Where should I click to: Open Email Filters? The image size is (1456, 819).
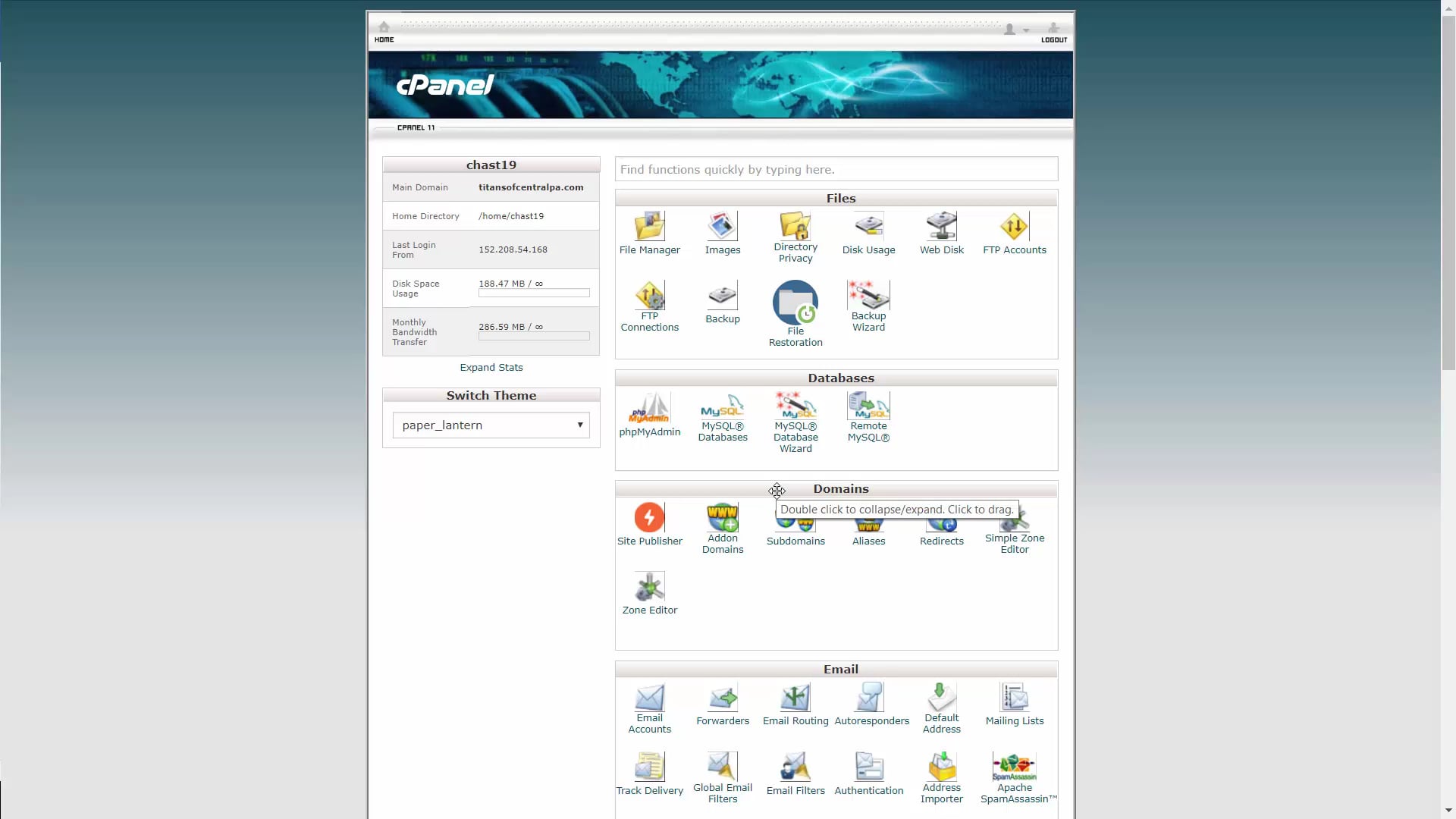tap(795, 774)
